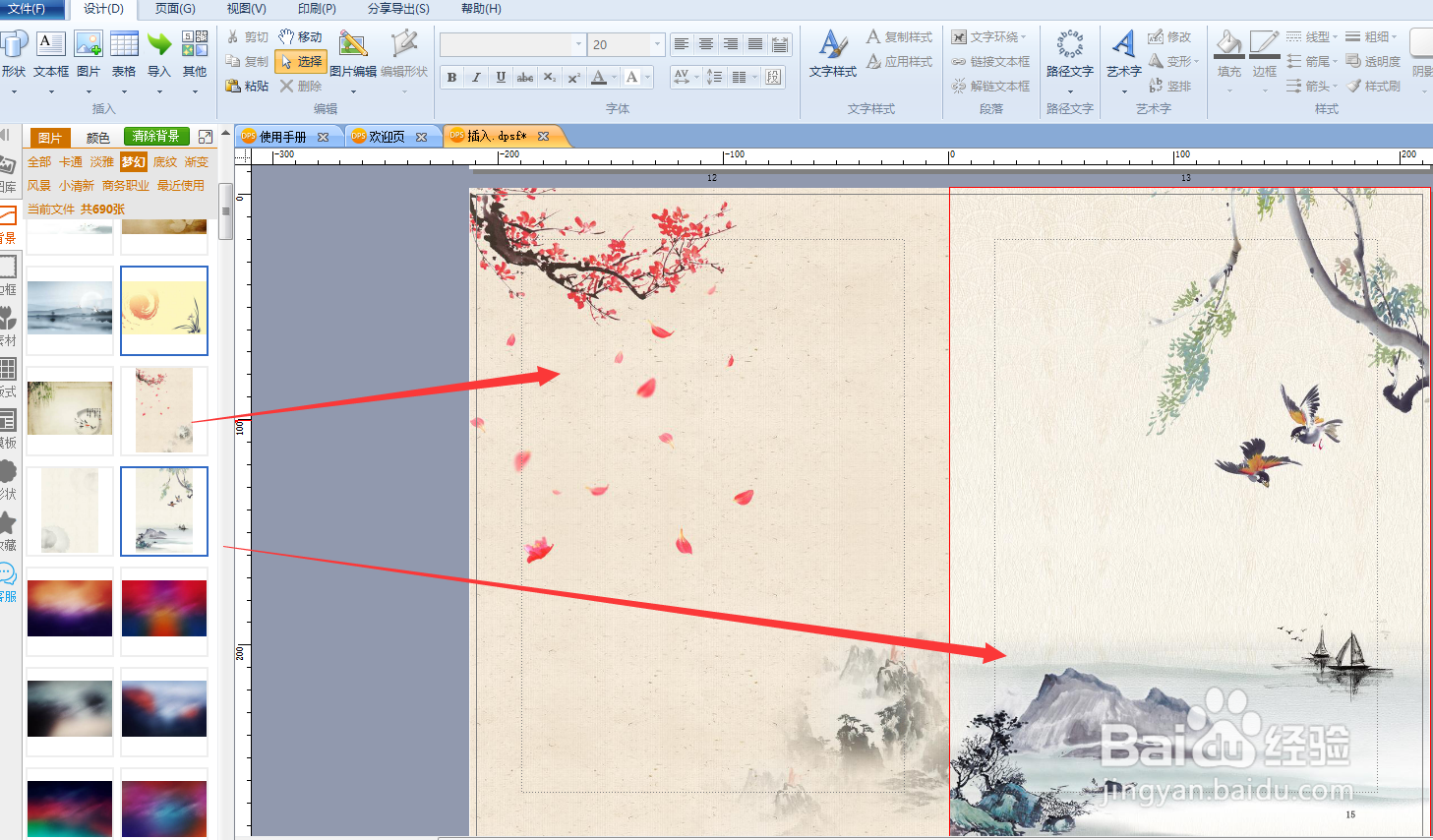
Task: Click the 填充 fill bucket icon
Action: (1228, 45)
